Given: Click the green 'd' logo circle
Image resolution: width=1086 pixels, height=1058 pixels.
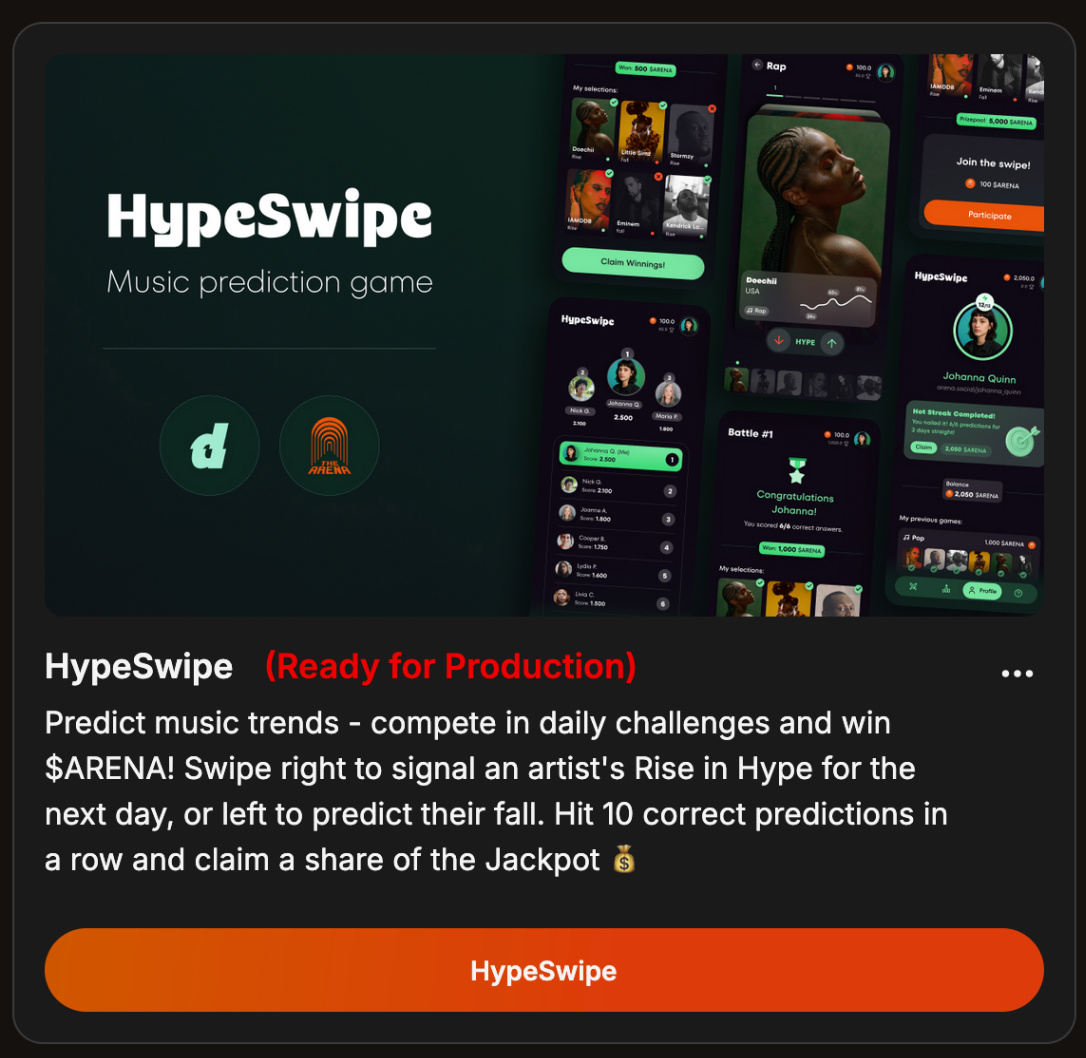Looking at the screenshot, I should pyautogui.click(x=209, y=445).
